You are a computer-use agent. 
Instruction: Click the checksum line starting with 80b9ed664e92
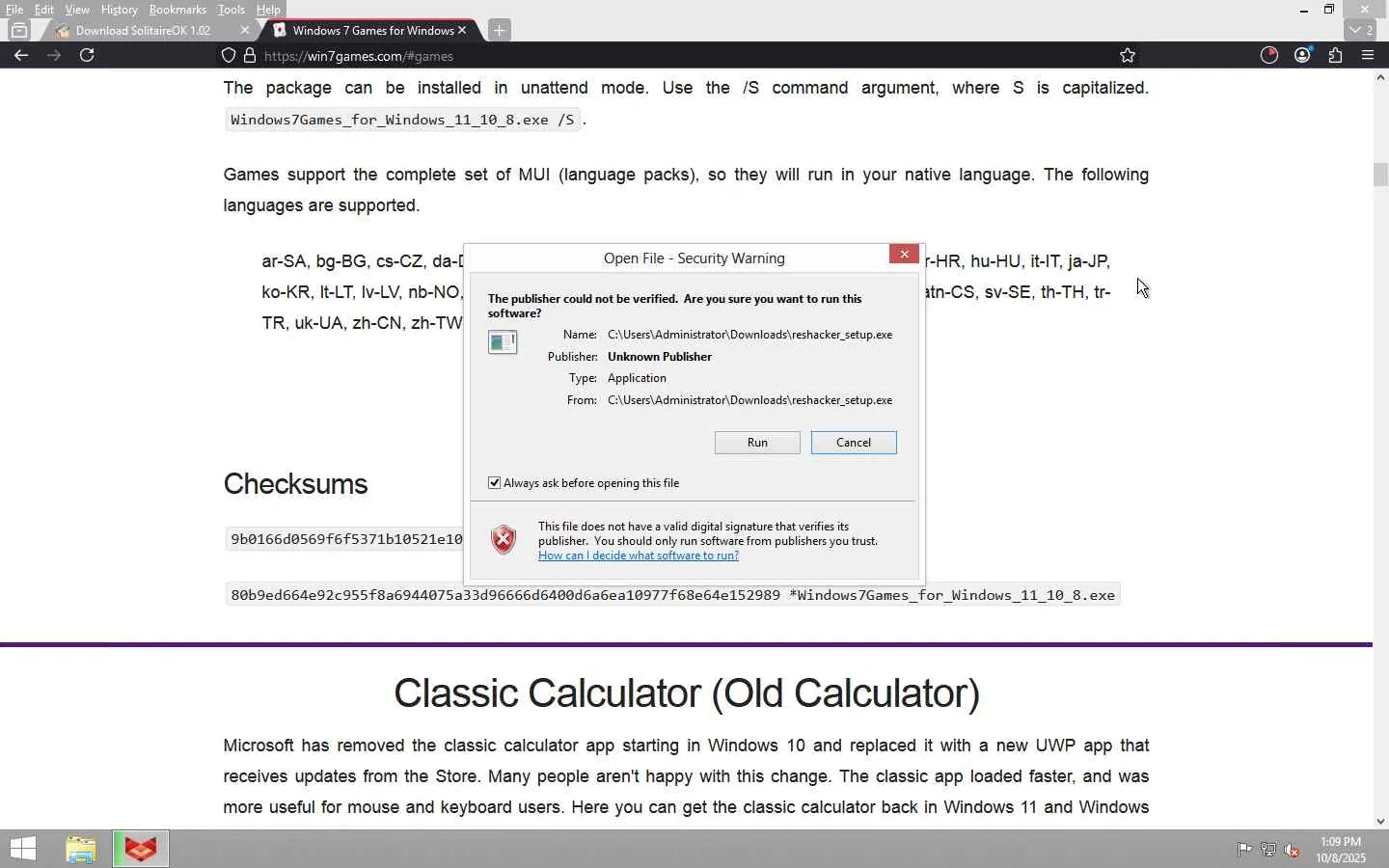click(x=672, y=595)
